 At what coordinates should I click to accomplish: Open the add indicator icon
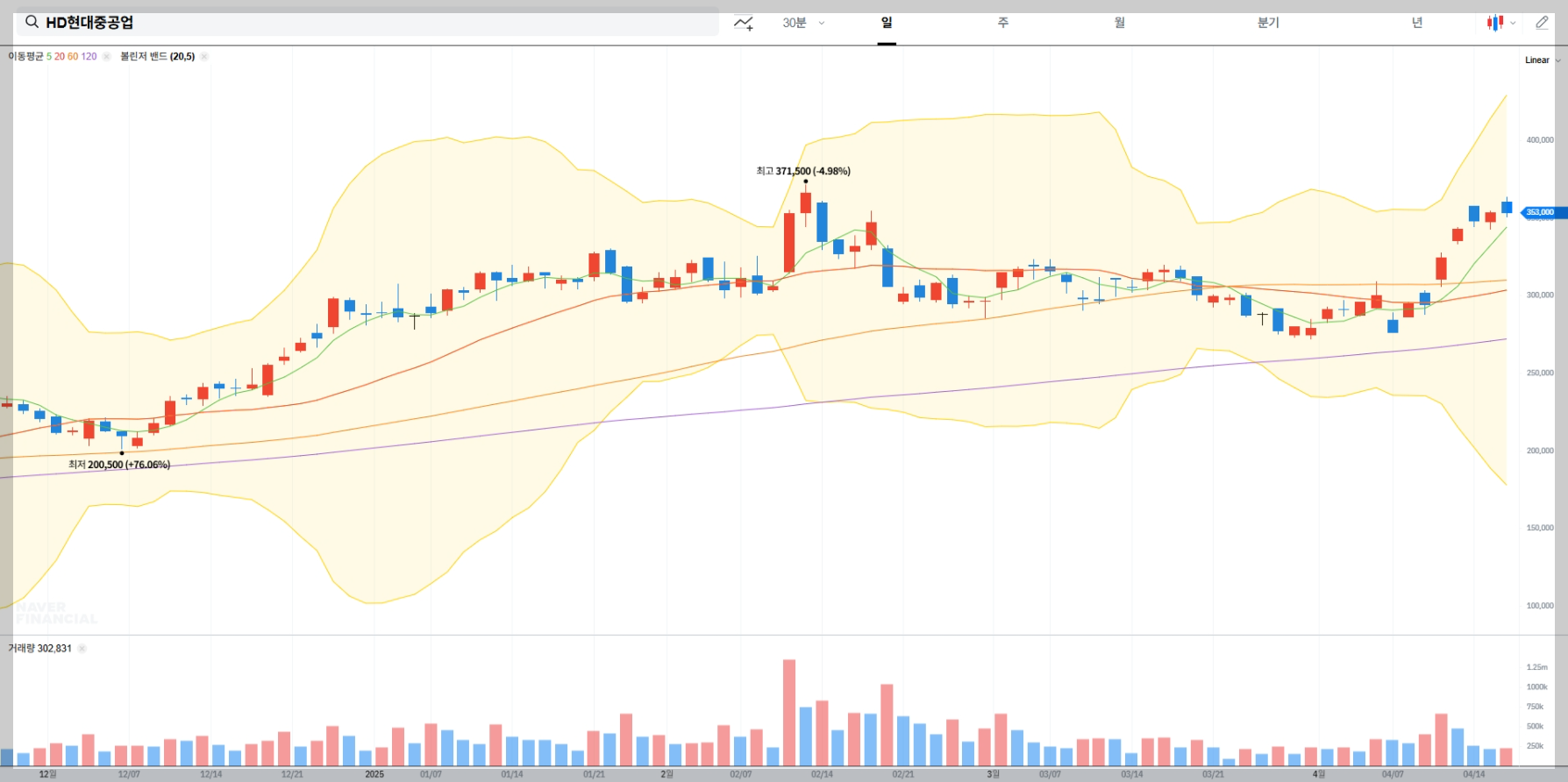744,24
